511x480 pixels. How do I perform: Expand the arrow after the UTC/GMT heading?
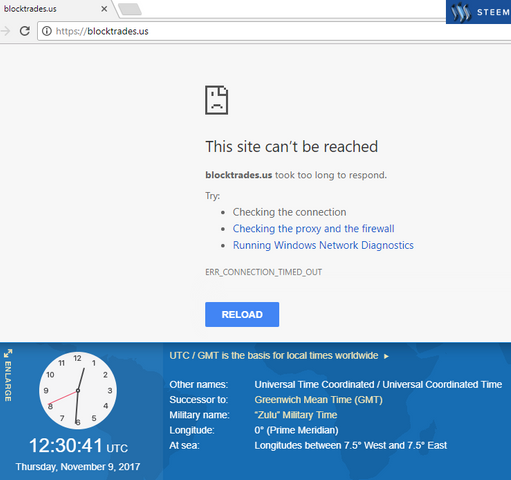[386, 356]
